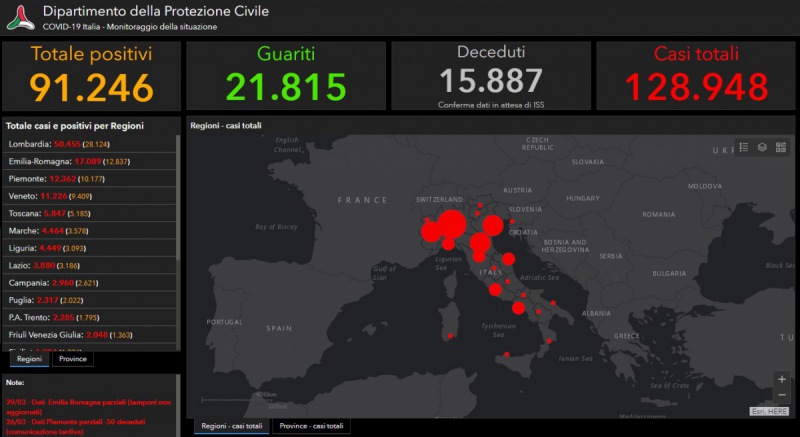Screen dimensions: 800x437
Task: Open the basemap gallery grid icon
Action: tap(780, 147)
